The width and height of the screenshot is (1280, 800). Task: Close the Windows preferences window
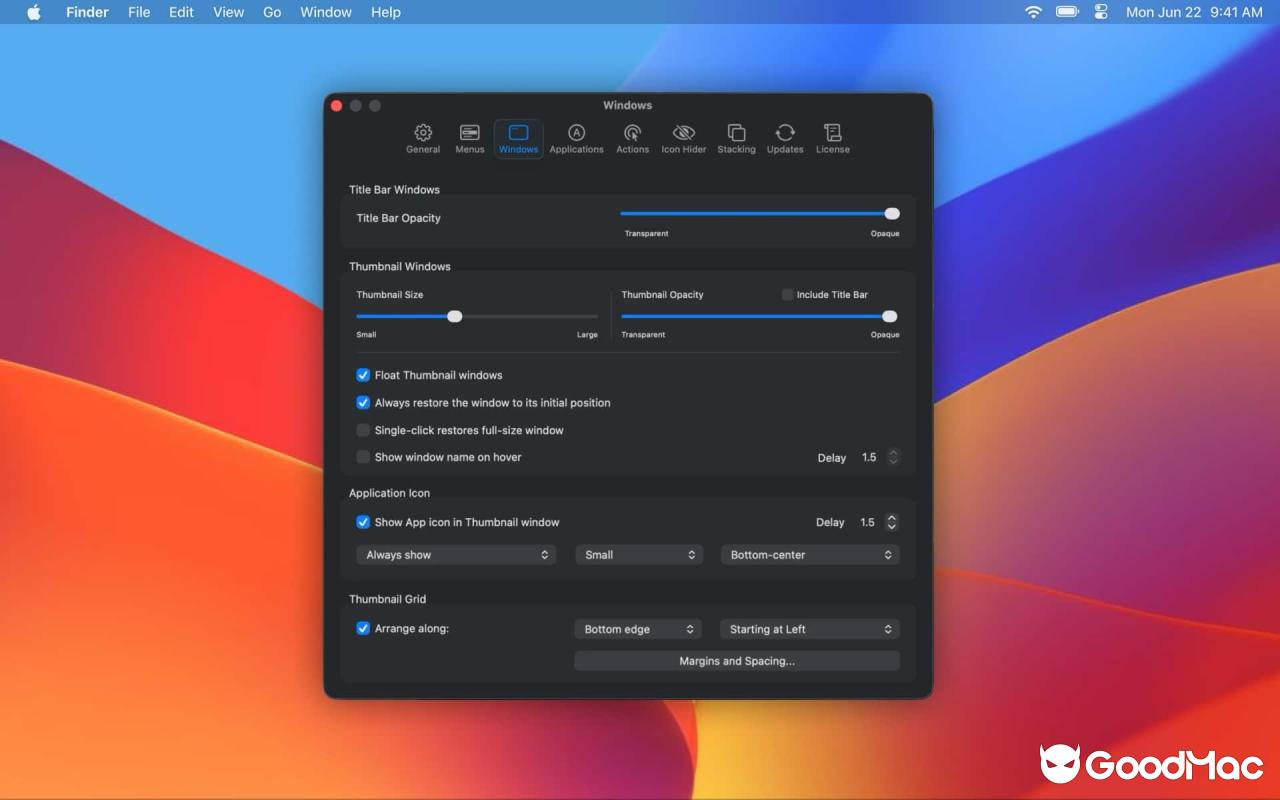[337, 106]
